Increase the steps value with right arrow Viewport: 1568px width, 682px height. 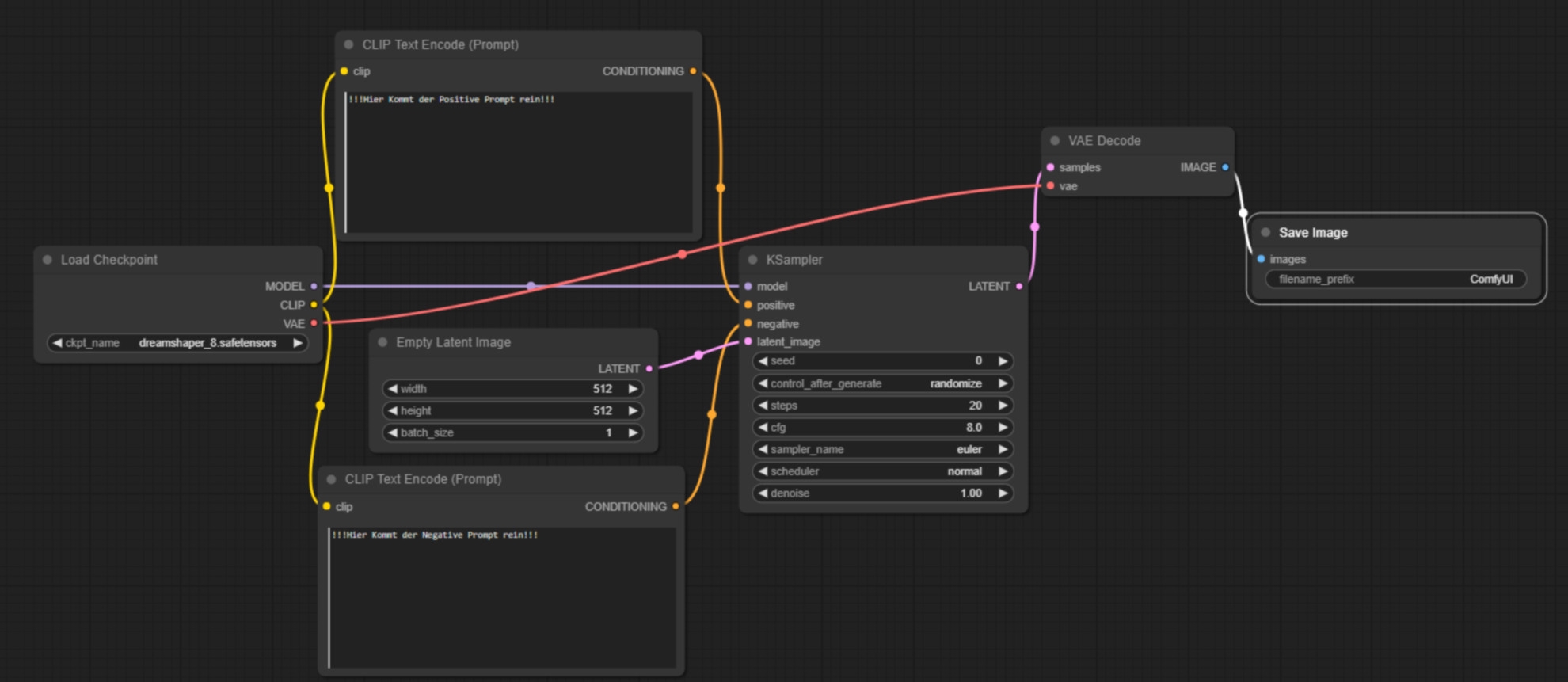click(x=1003, y=406)
